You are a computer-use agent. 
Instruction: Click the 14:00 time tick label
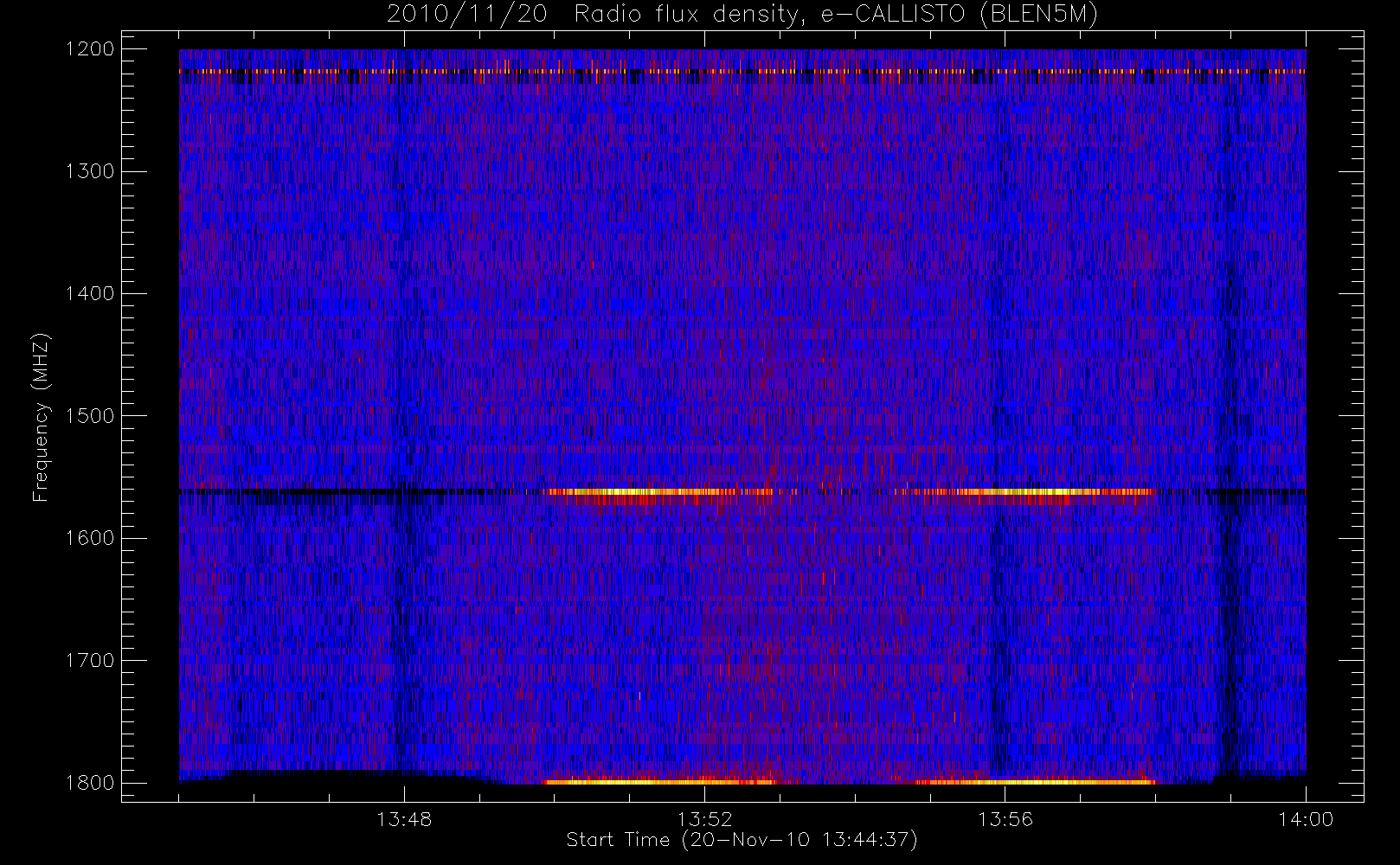(1306, 819)
